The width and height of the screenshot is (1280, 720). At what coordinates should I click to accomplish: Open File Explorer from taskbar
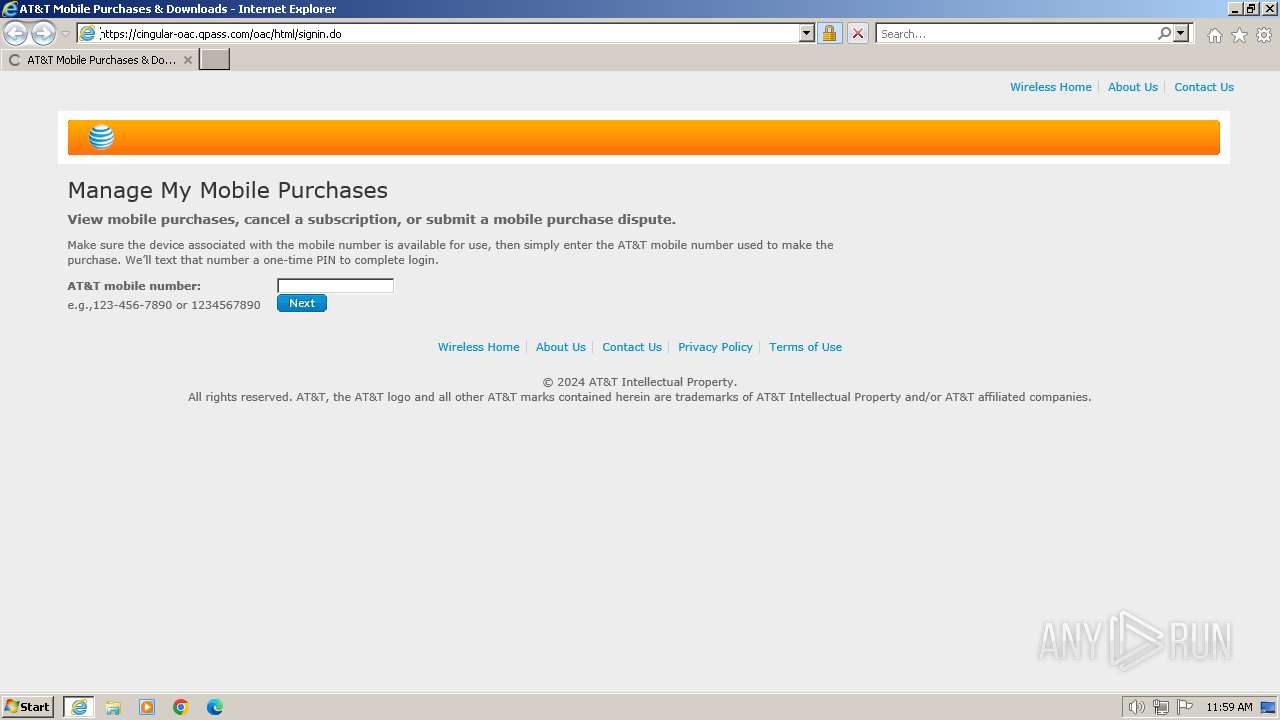pos(113,707)
